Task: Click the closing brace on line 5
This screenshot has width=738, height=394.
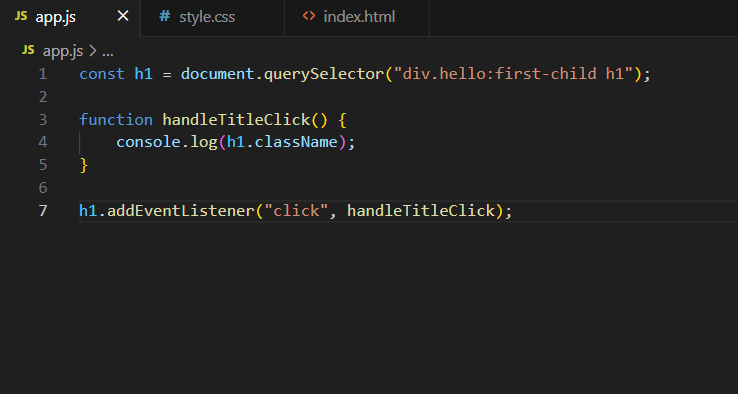Action: point(84,165)
